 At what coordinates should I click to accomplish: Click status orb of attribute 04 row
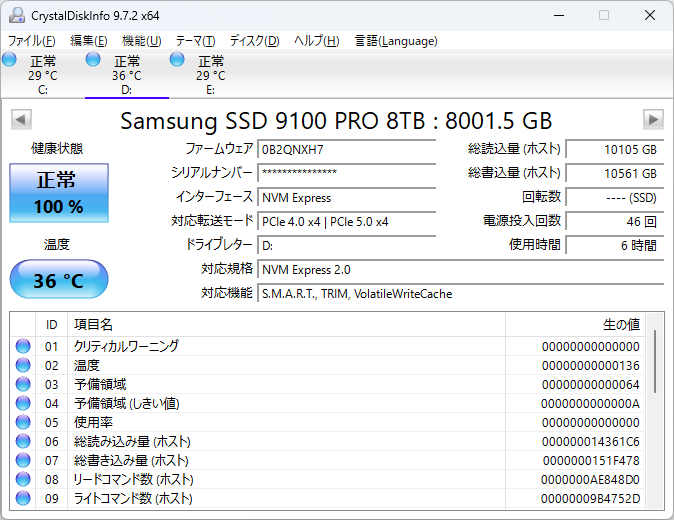pyautogui.click(x=23, y=403)
